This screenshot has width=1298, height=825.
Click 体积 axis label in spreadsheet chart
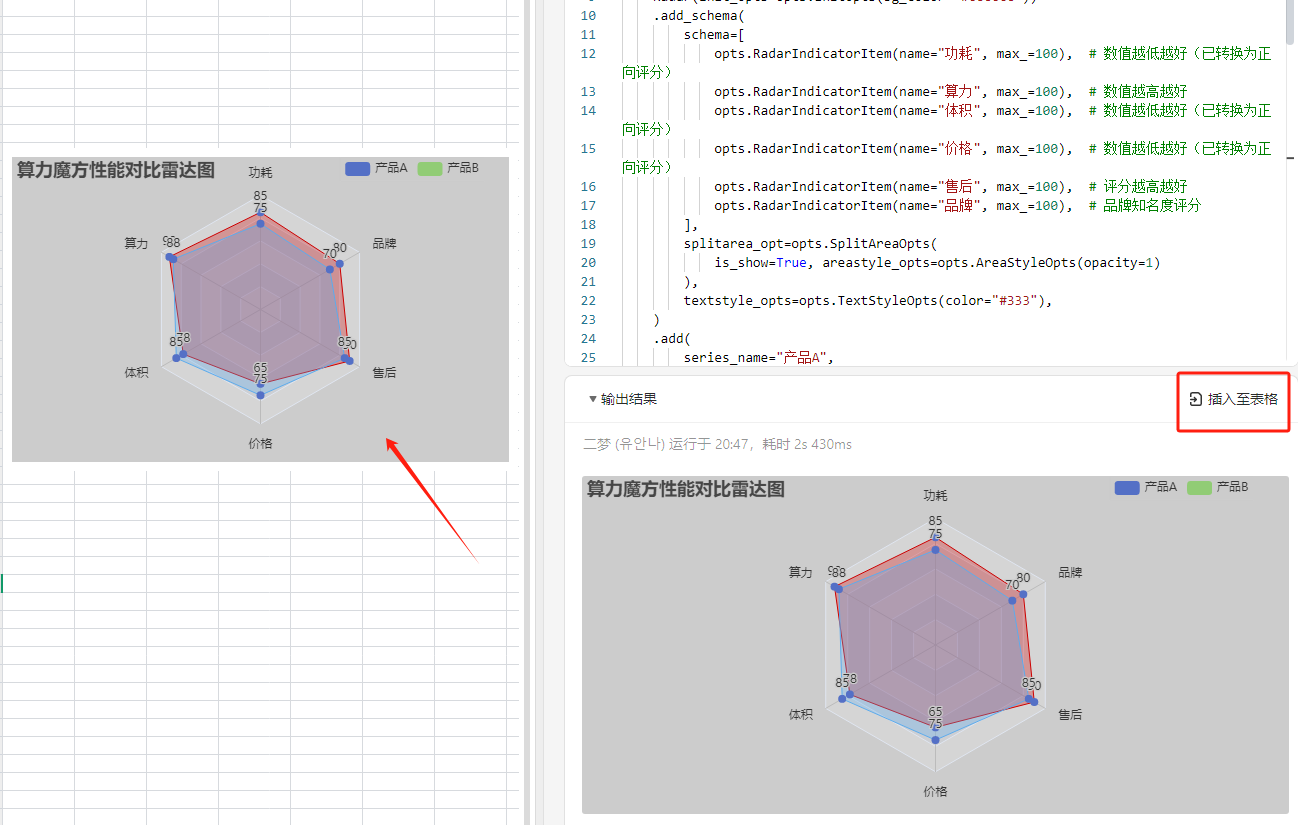(x=137, y=373)
